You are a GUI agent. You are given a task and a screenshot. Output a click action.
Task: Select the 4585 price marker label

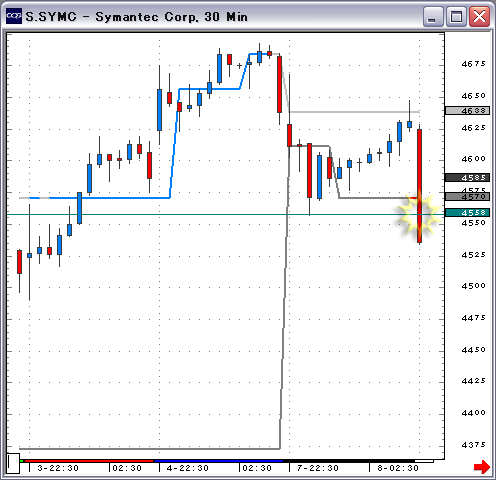click(x=467, y=178)
